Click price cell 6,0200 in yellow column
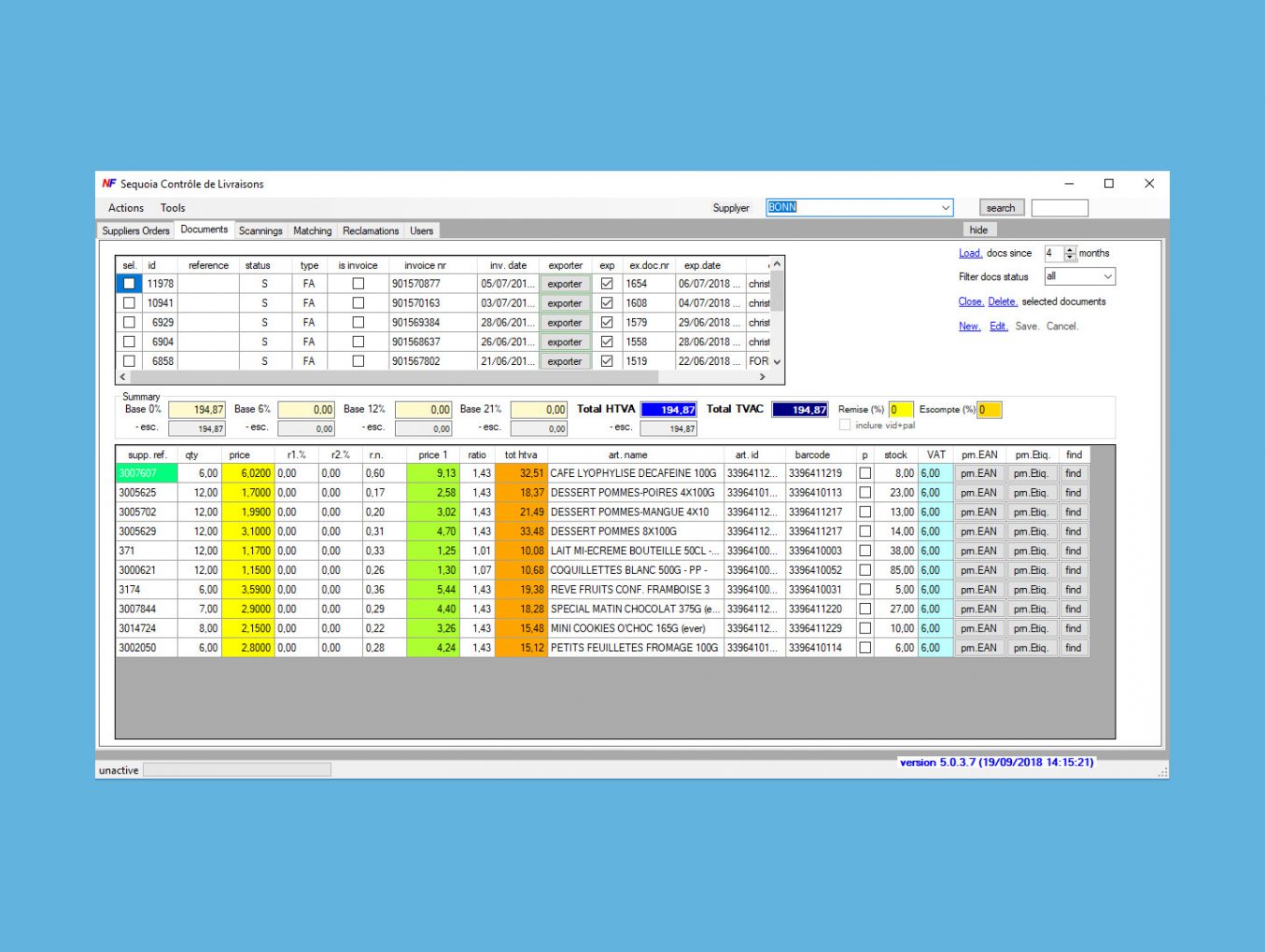The height and width of the screenshot is (952, 1265). point(248,473)
